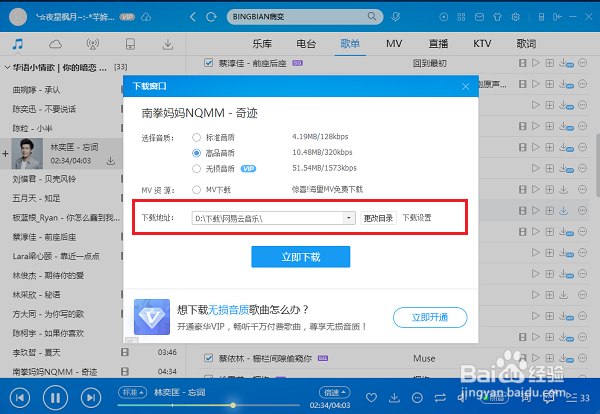Click the refresh icon in header

tap(211, 17)
